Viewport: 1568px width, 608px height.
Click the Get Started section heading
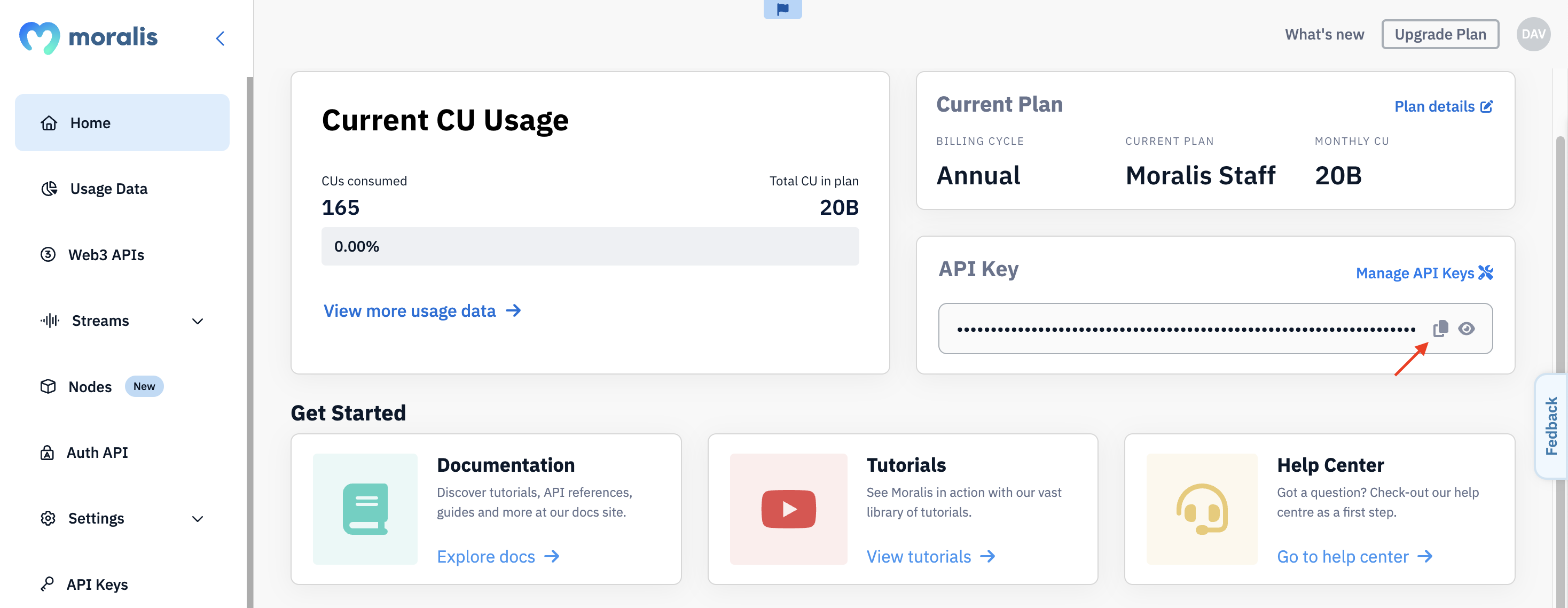tap(348, 414)
